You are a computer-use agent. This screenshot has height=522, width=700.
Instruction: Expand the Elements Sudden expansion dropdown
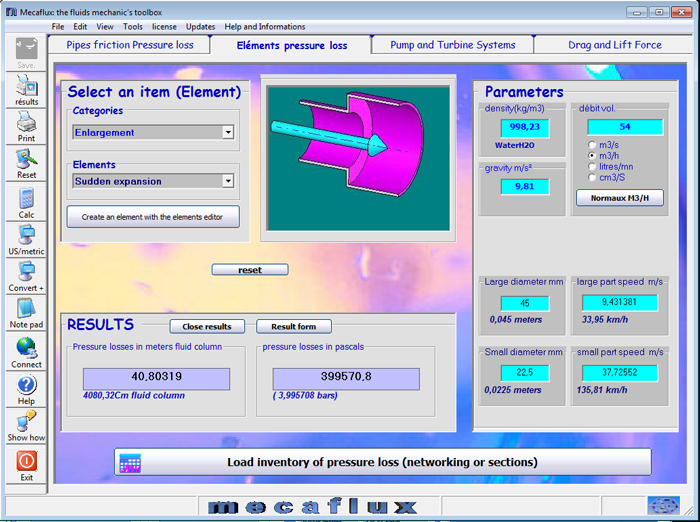pos(228,181)
